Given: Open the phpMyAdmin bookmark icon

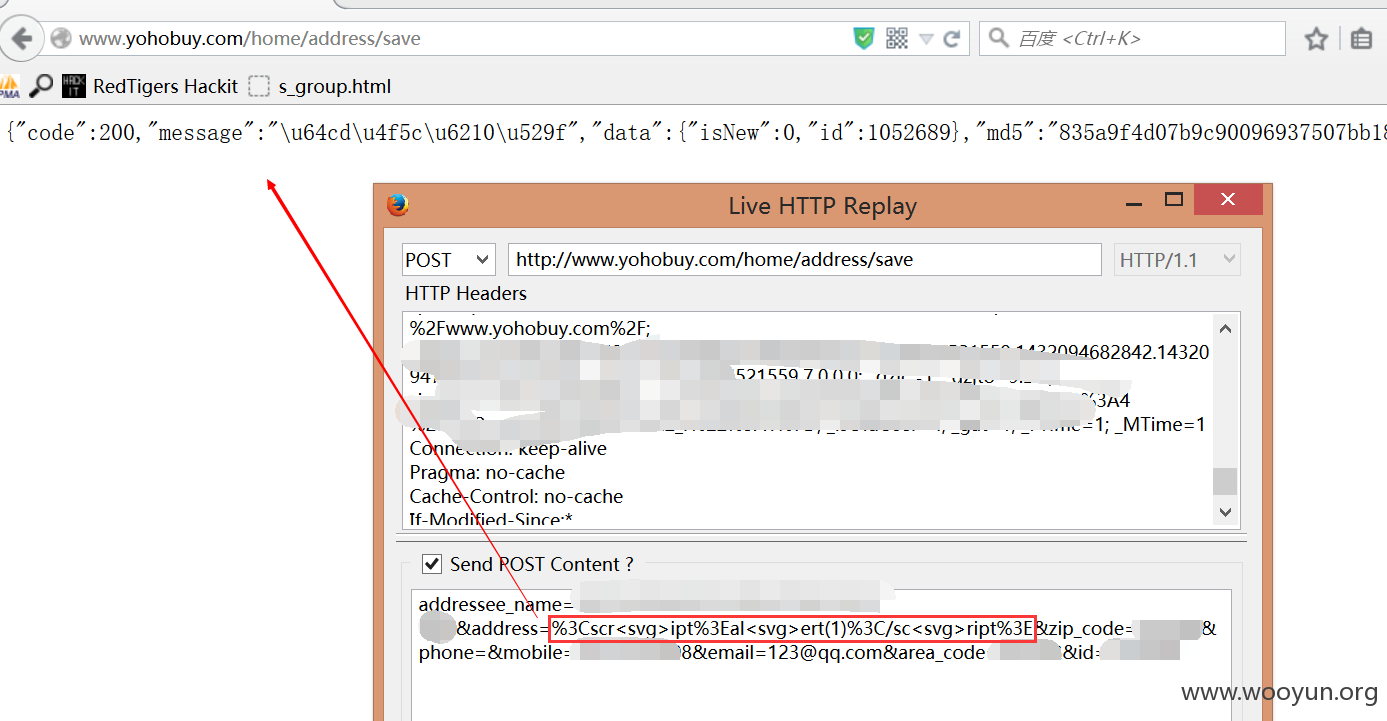Looking at the screenshot, I should click(9, 86).
